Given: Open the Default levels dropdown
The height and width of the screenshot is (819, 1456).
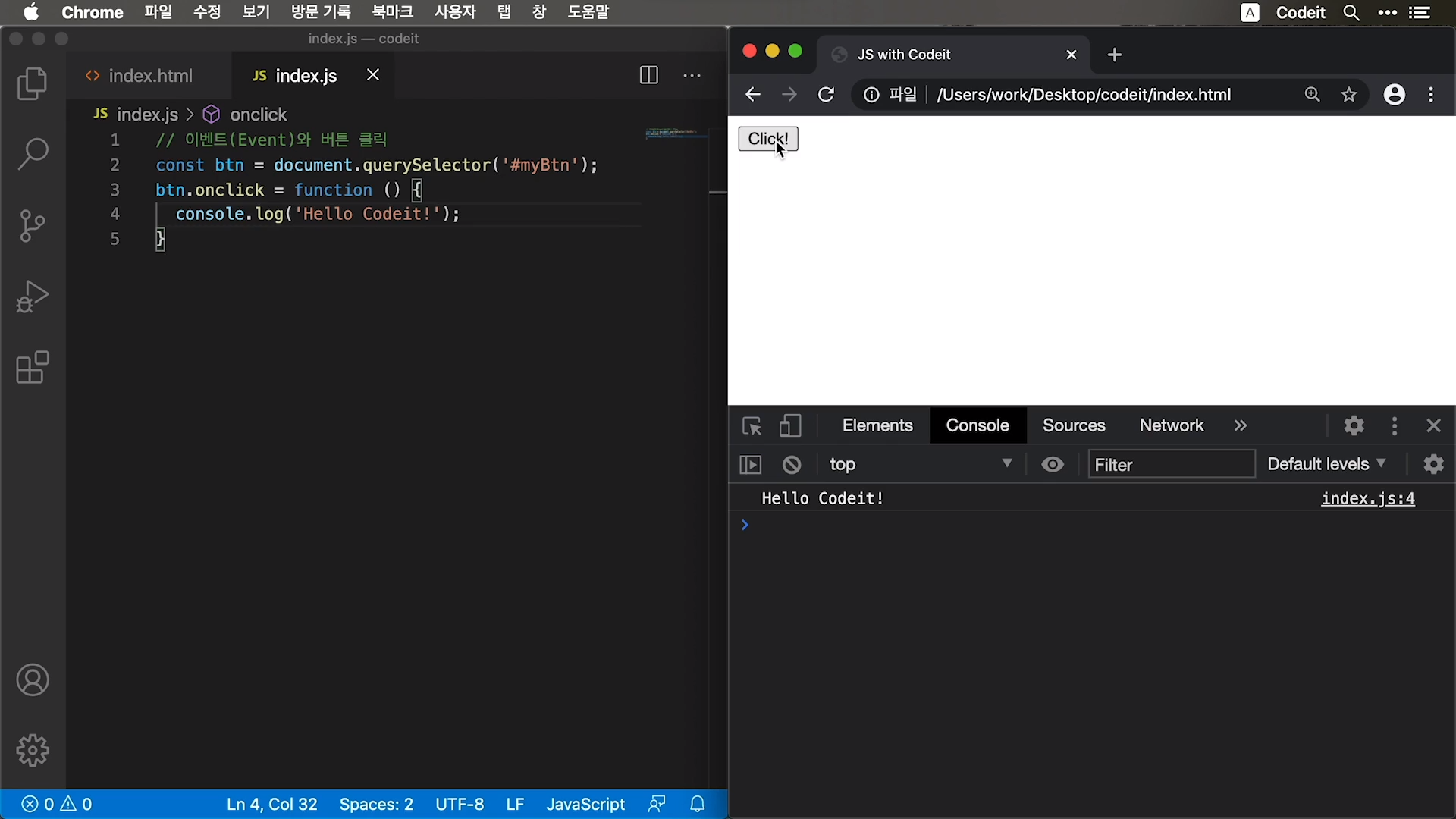Looking at the screenshot, I should pyautogui.click(x=1326, y=464).
